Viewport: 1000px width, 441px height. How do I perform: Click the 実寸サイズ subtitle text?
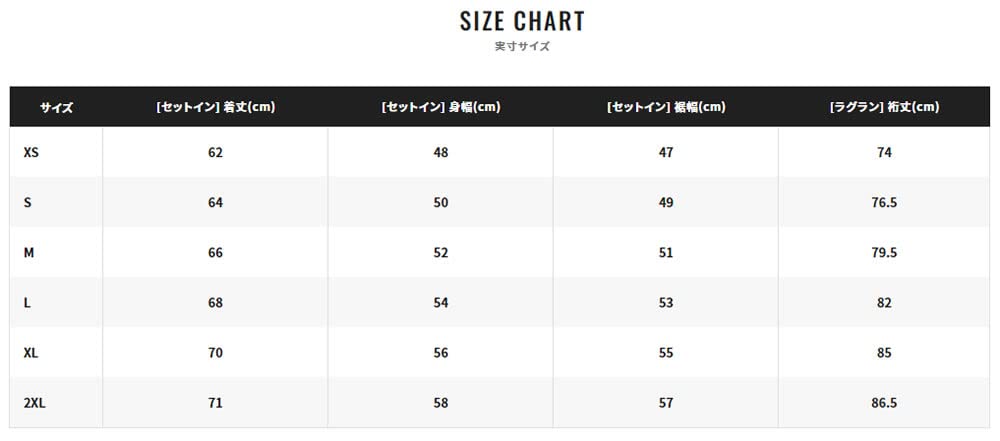tap(522, 46)
